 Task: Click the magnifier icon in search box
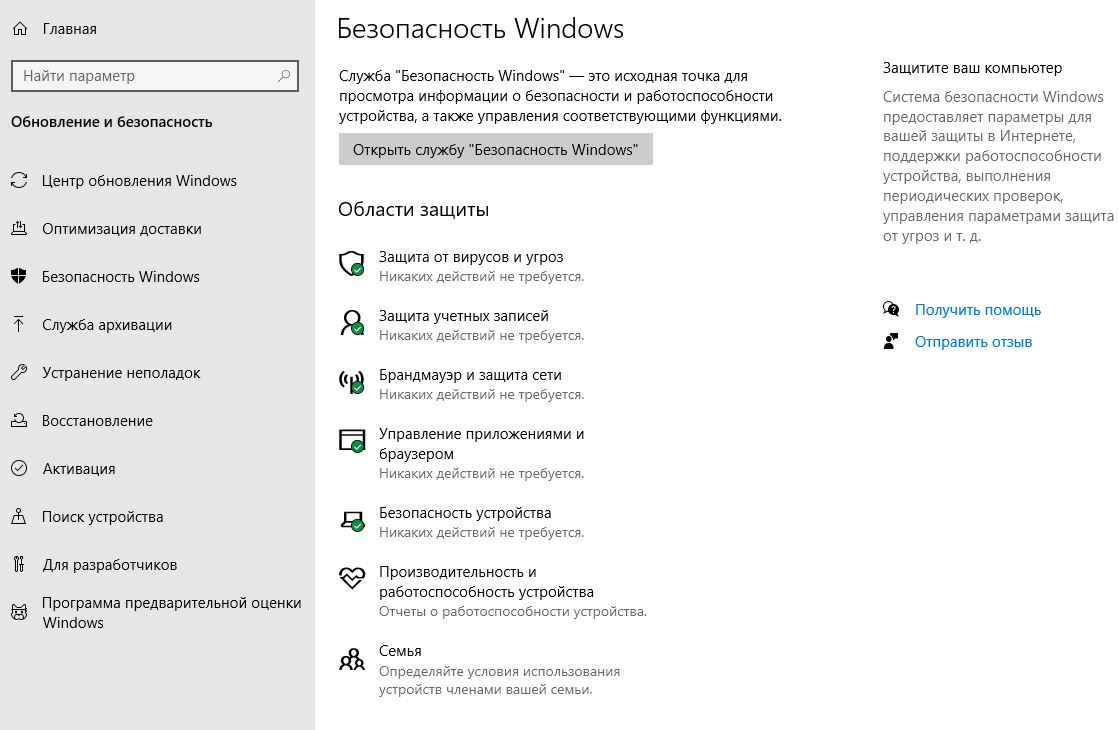[x=285, y=76]
